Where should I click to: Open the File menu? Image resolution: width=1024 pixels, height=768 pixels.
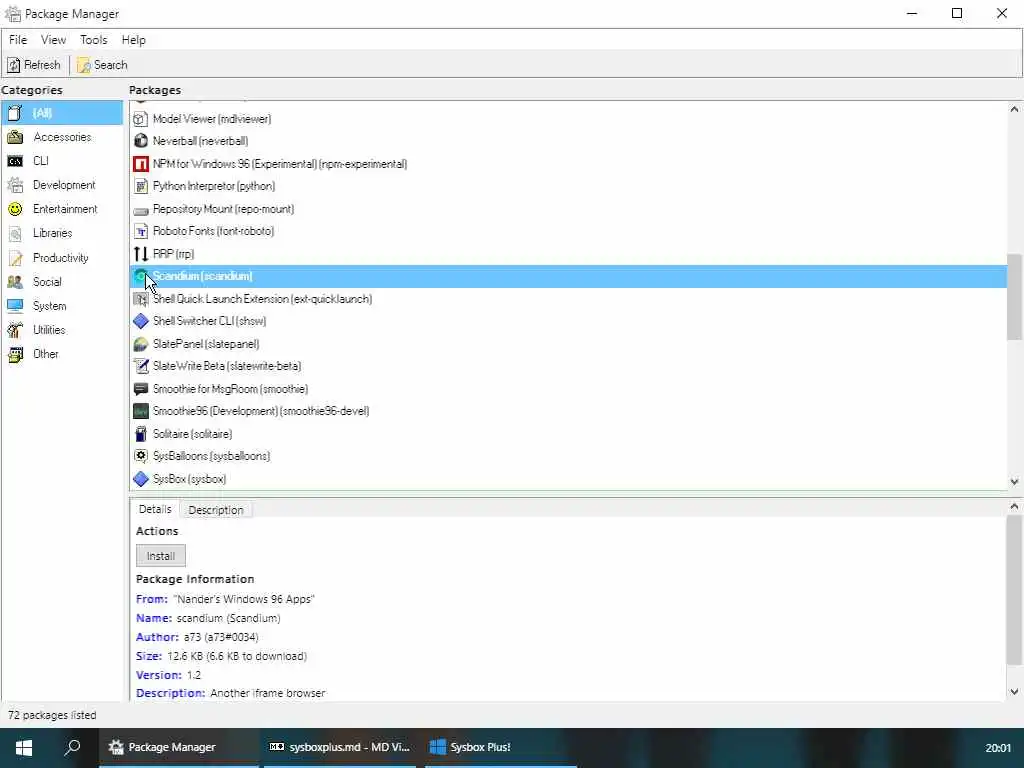(x=18, y=40)
